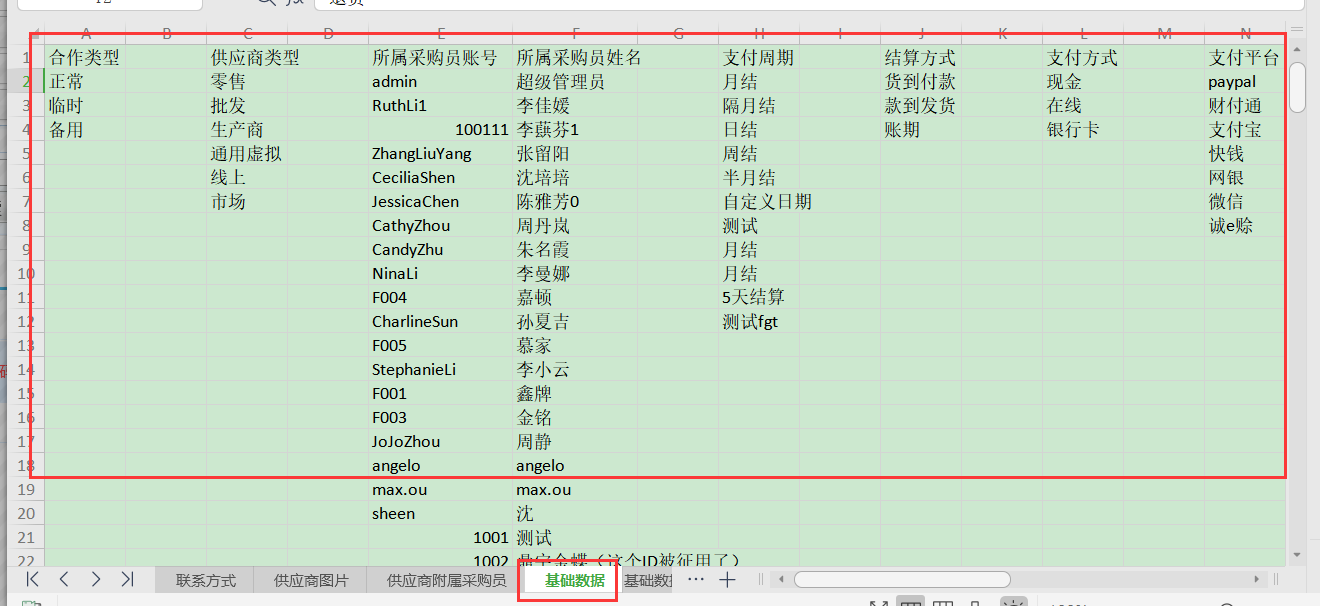Select the cell containing paypal
This screenshot has width=1320, height=606.
(1232, 82)
